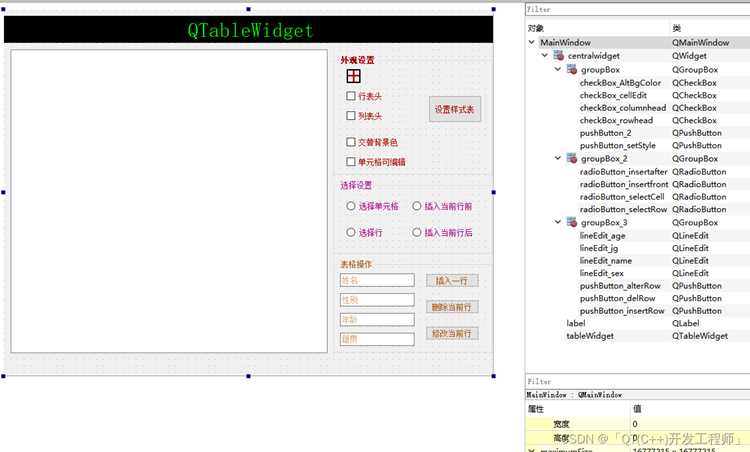750x452 pixels.
Task: Select tableWidget in the object tree
Action: 590,336
